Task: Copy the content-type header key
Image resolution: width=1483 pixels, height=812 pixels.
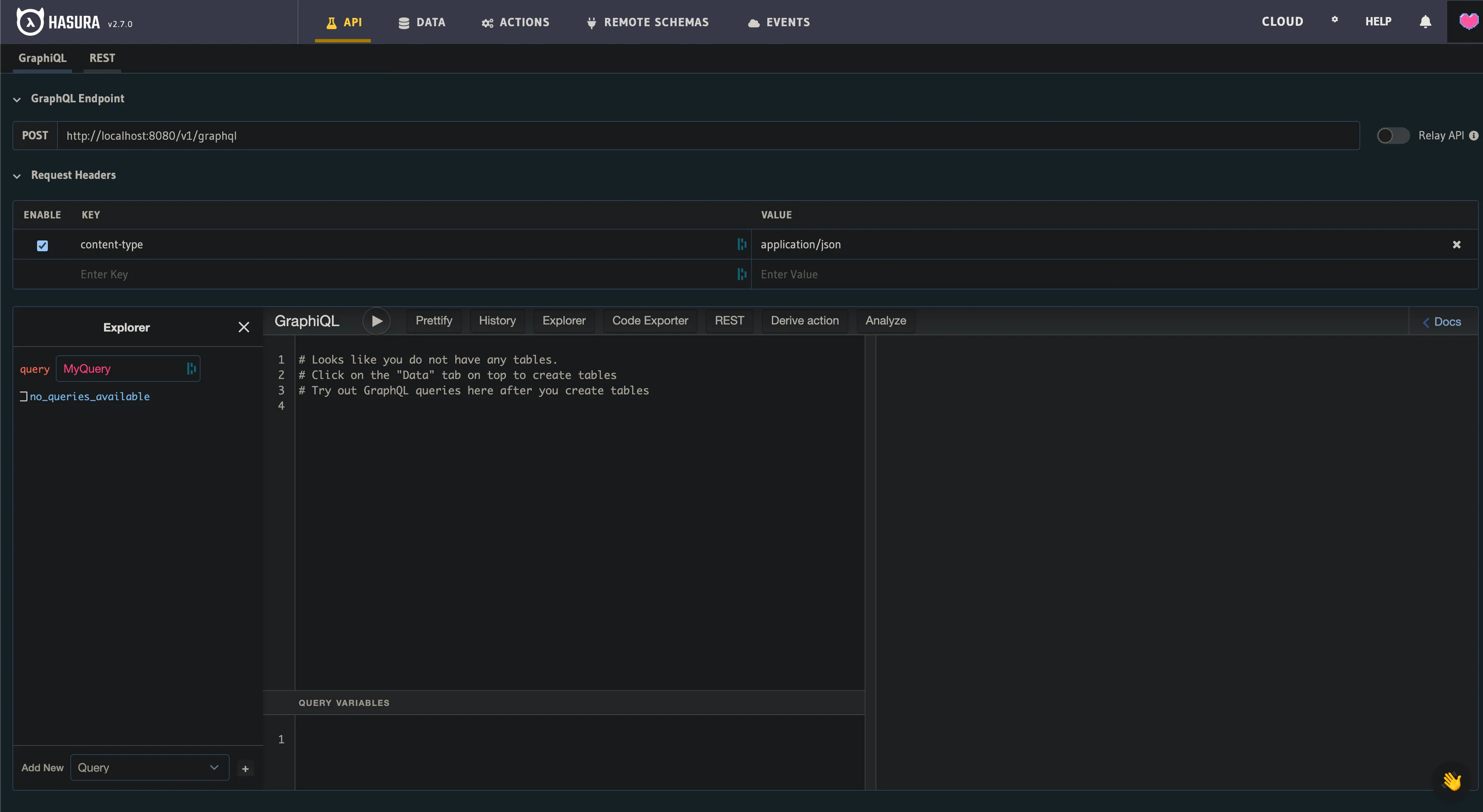Action: [x=741, y=244]
